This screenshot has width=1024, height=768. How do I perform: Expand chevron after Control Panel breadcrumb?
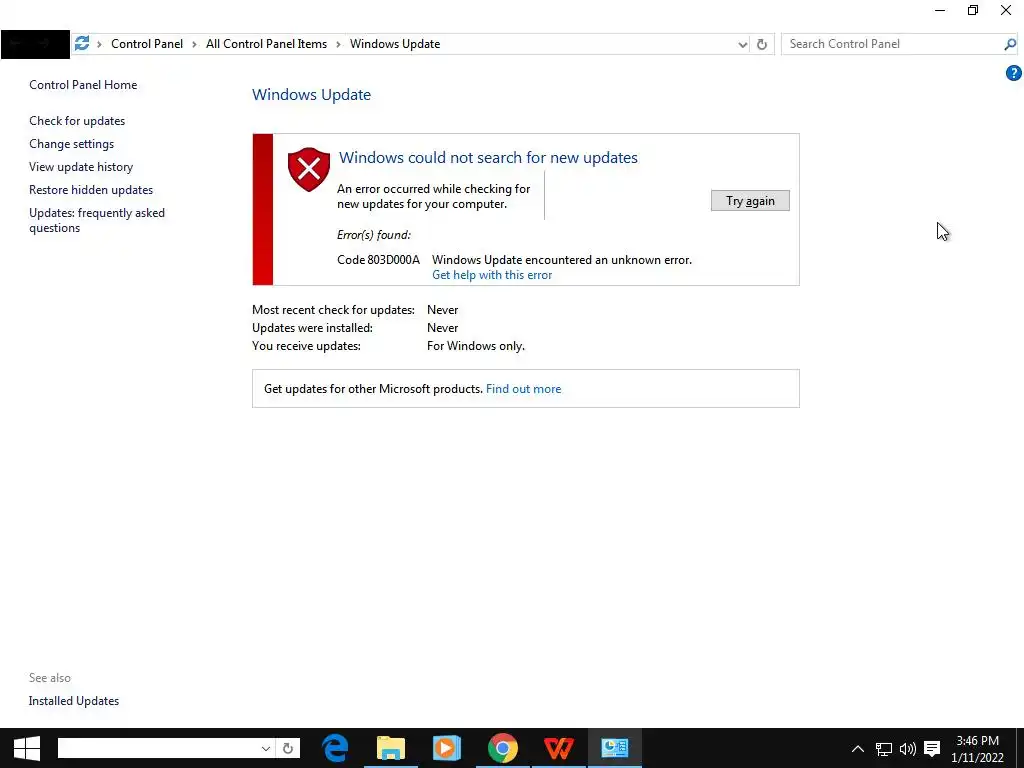point(194,44)
